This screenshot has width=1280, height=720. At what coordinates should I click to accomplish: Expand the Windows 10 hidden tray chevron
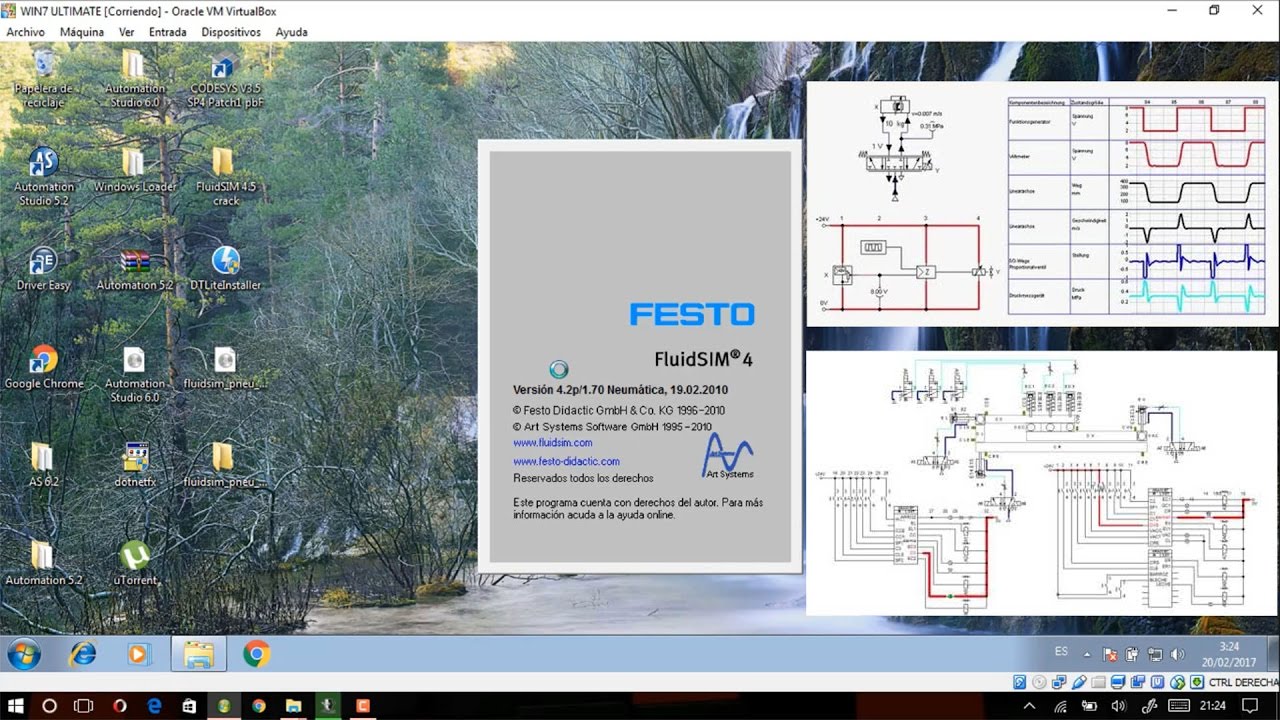(x=1030, y=706)
